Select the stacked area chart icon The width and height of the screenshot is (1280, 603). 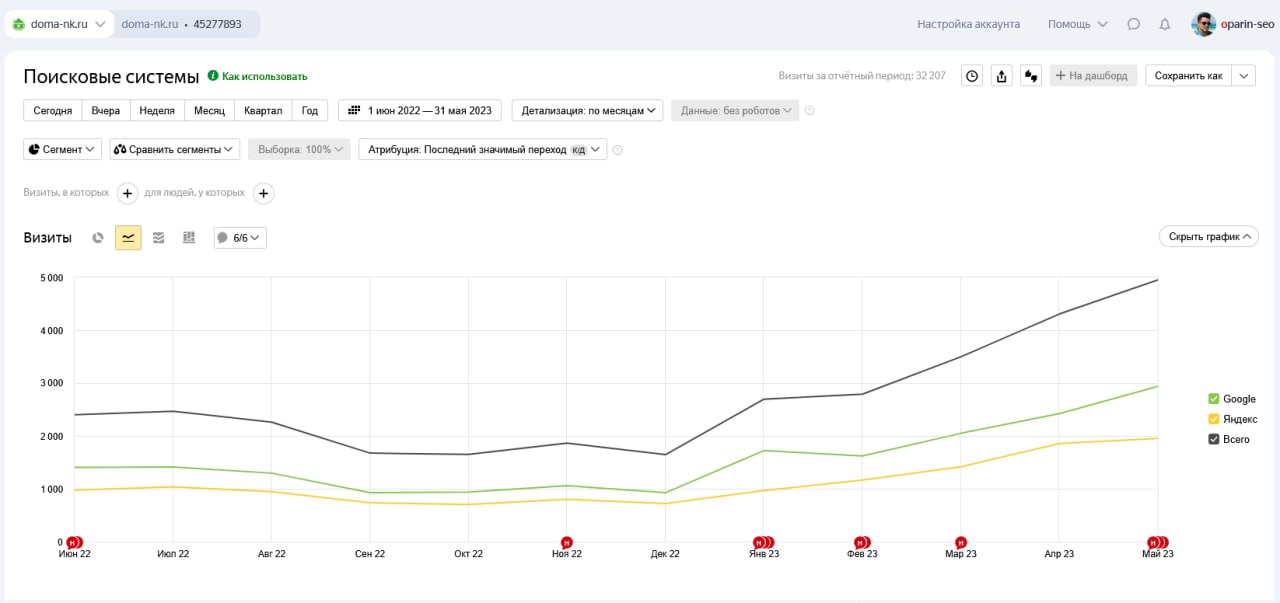click(x=158, y=238)
